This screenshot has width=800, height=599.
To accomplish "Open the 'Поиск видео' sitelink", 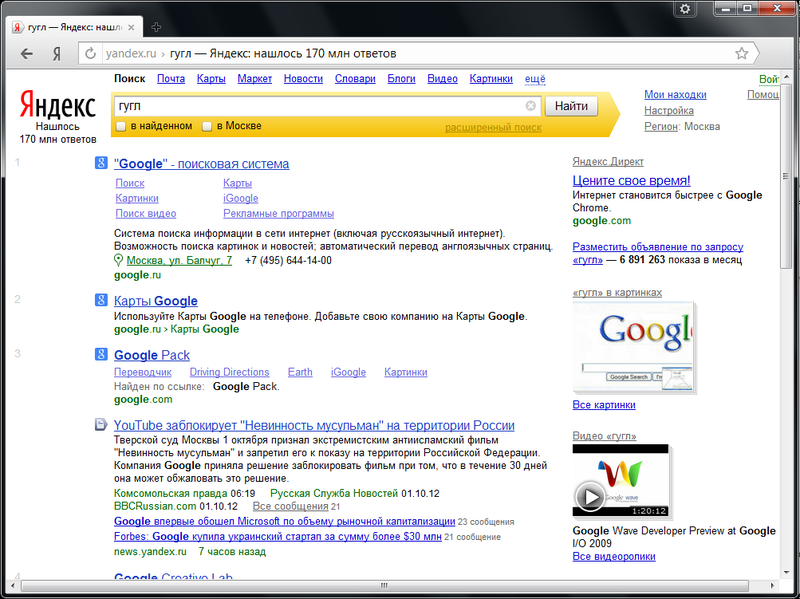I will tap(145, 213).
